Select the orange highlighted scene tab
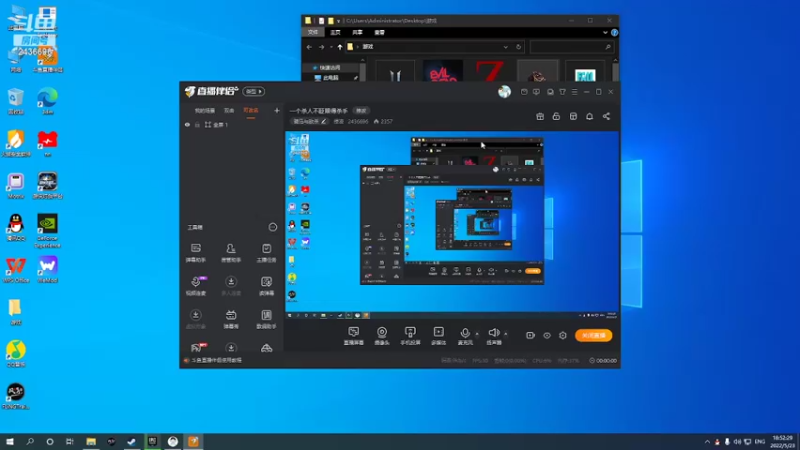 click(x=251, y=110)
